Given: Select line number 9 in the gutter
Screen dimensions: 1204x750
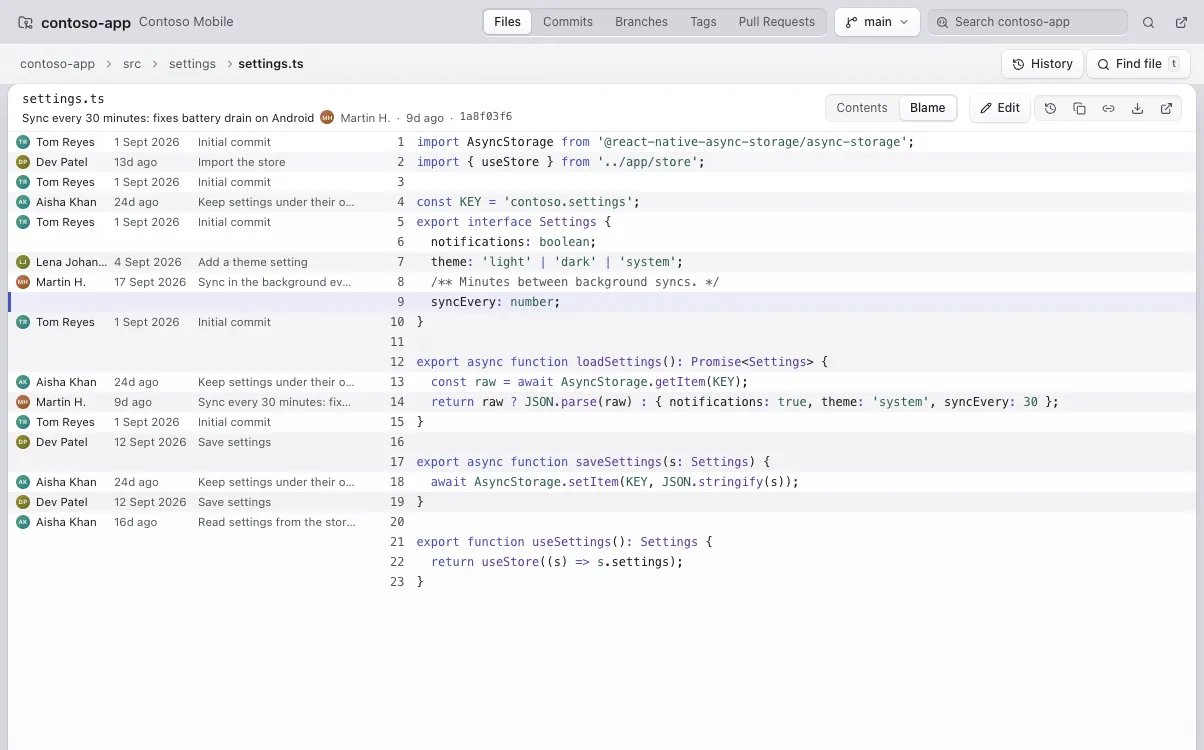Looking at the screenshot, I should click(x=400, y=302).
